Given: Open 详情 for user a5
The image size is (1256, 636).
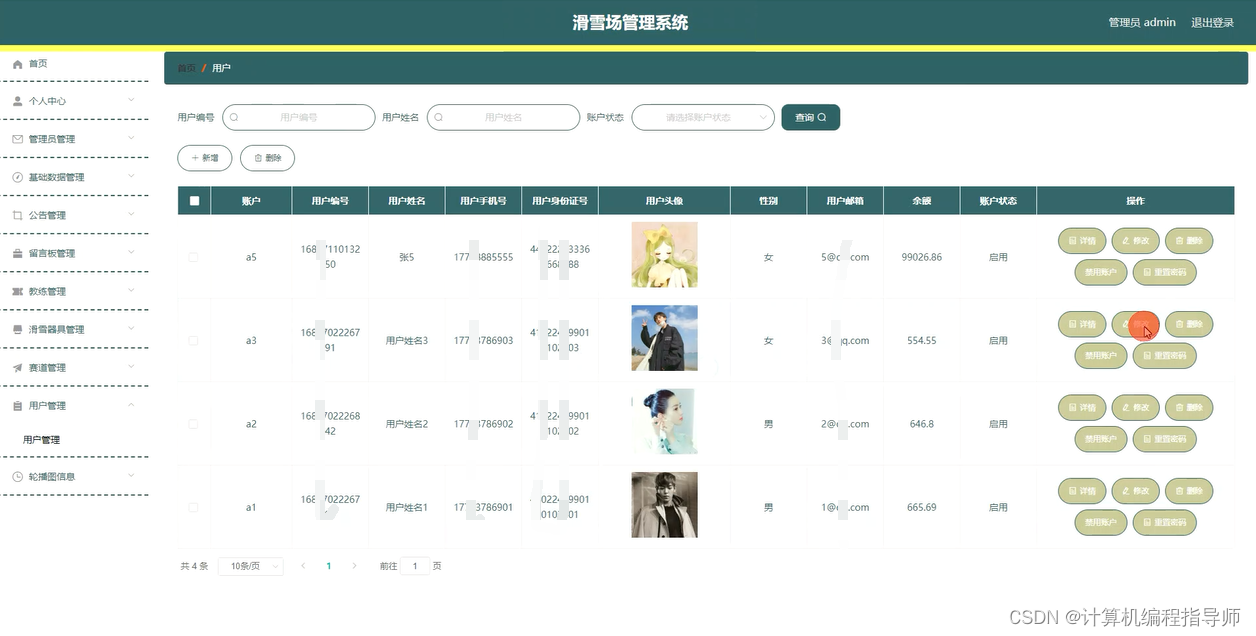Looking at the screenshot, I should tap(1082, 240).
